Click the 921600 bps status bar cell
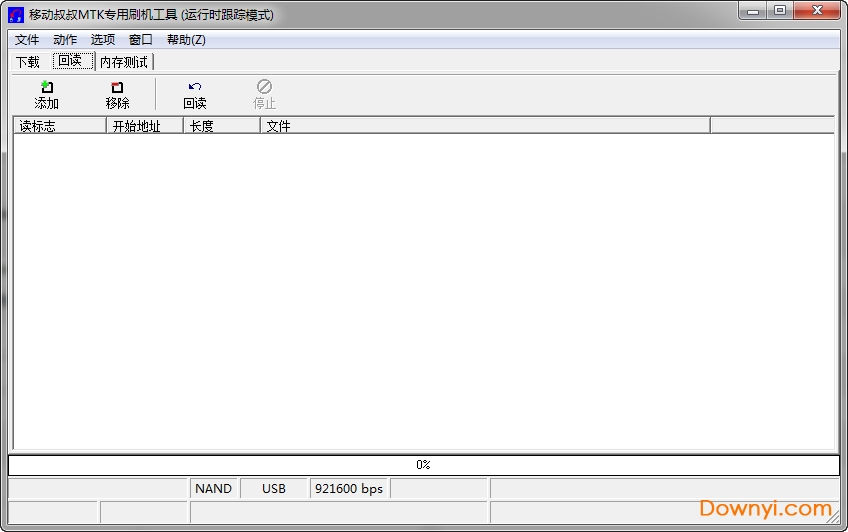848x532 pixels. pyautogui.click(x=349, y=489)
